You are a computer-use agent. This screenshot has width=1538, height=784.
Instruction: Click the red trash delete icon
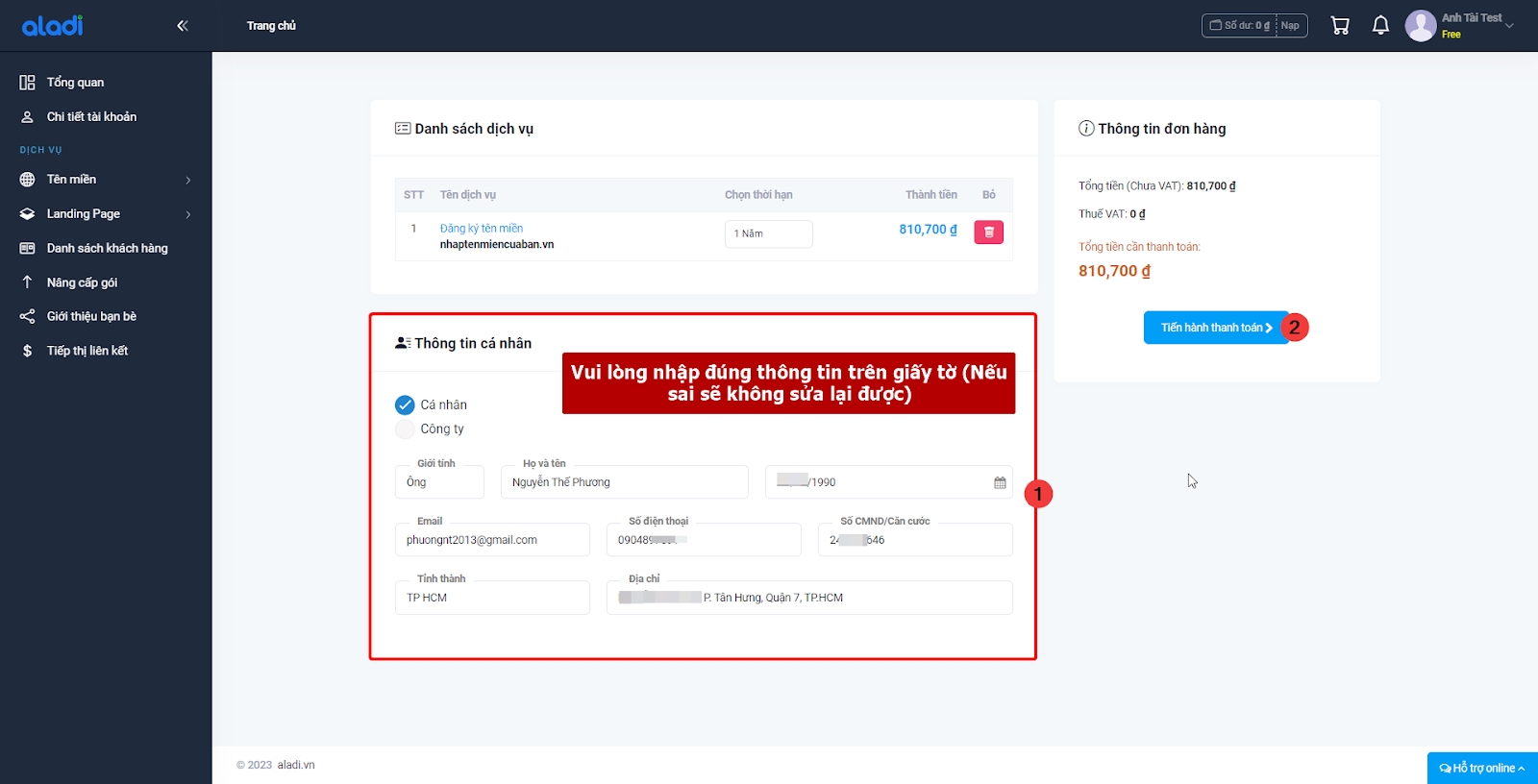coord(988,233)
